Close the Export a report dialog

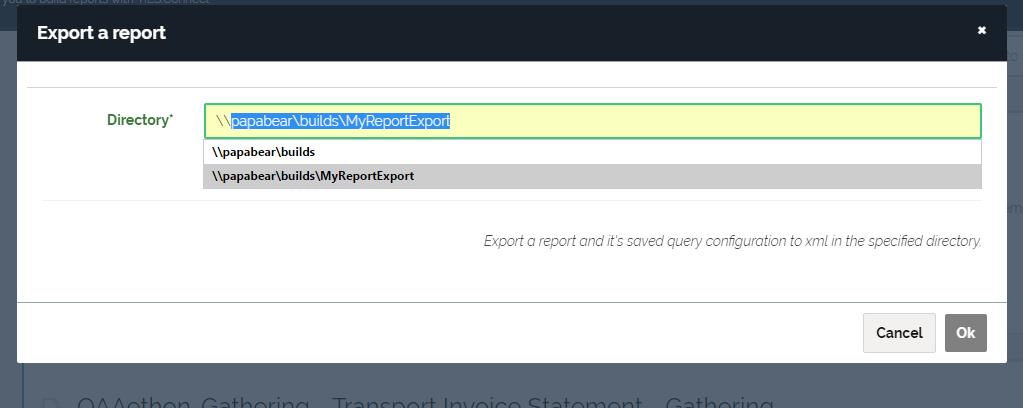click(981, 31)
